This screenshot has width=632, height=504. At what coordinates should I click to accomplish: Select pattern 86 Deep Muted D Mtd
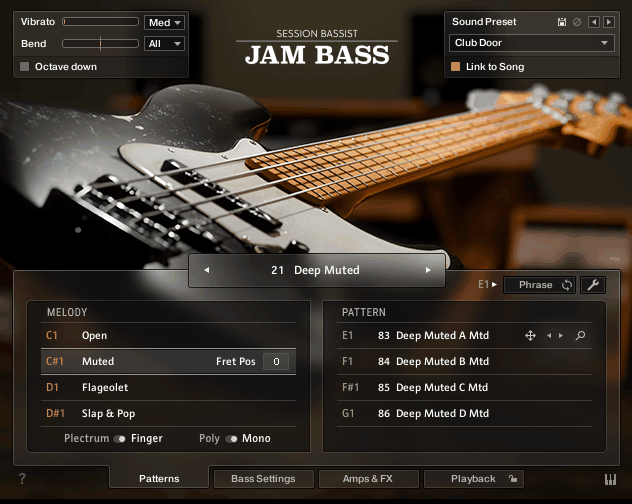point(464,414)
